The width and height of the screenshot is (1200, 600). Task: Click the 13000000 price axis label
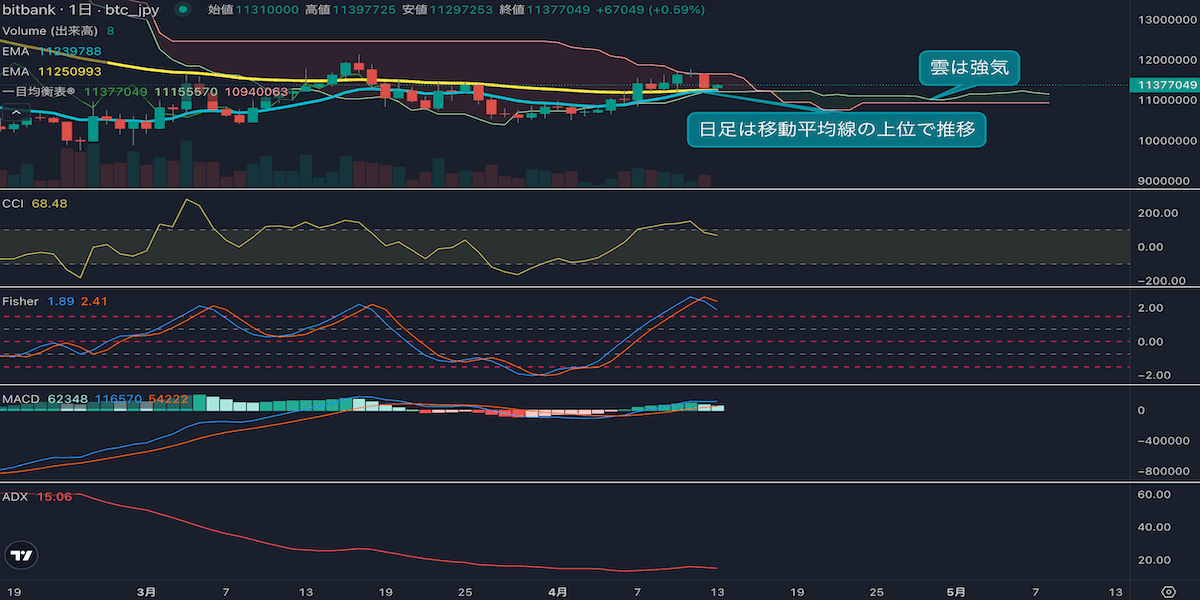[1163, 19]
